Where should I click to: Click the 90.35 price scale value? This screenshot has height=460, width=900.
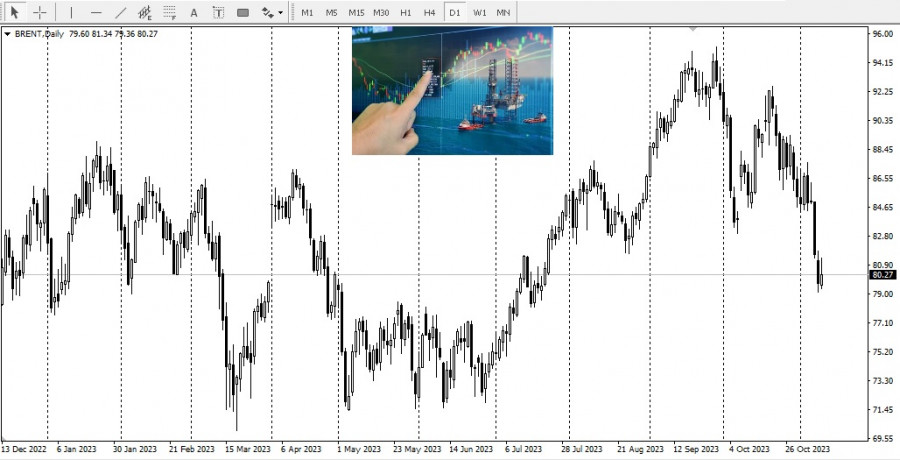point(882,121)
